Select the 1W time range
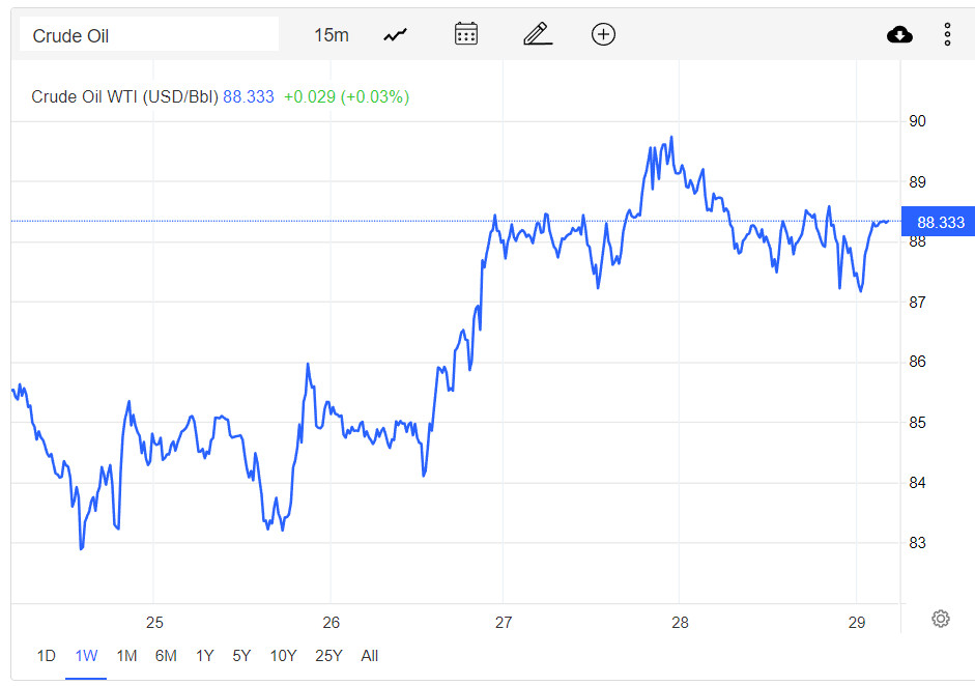 pos(86,656)
